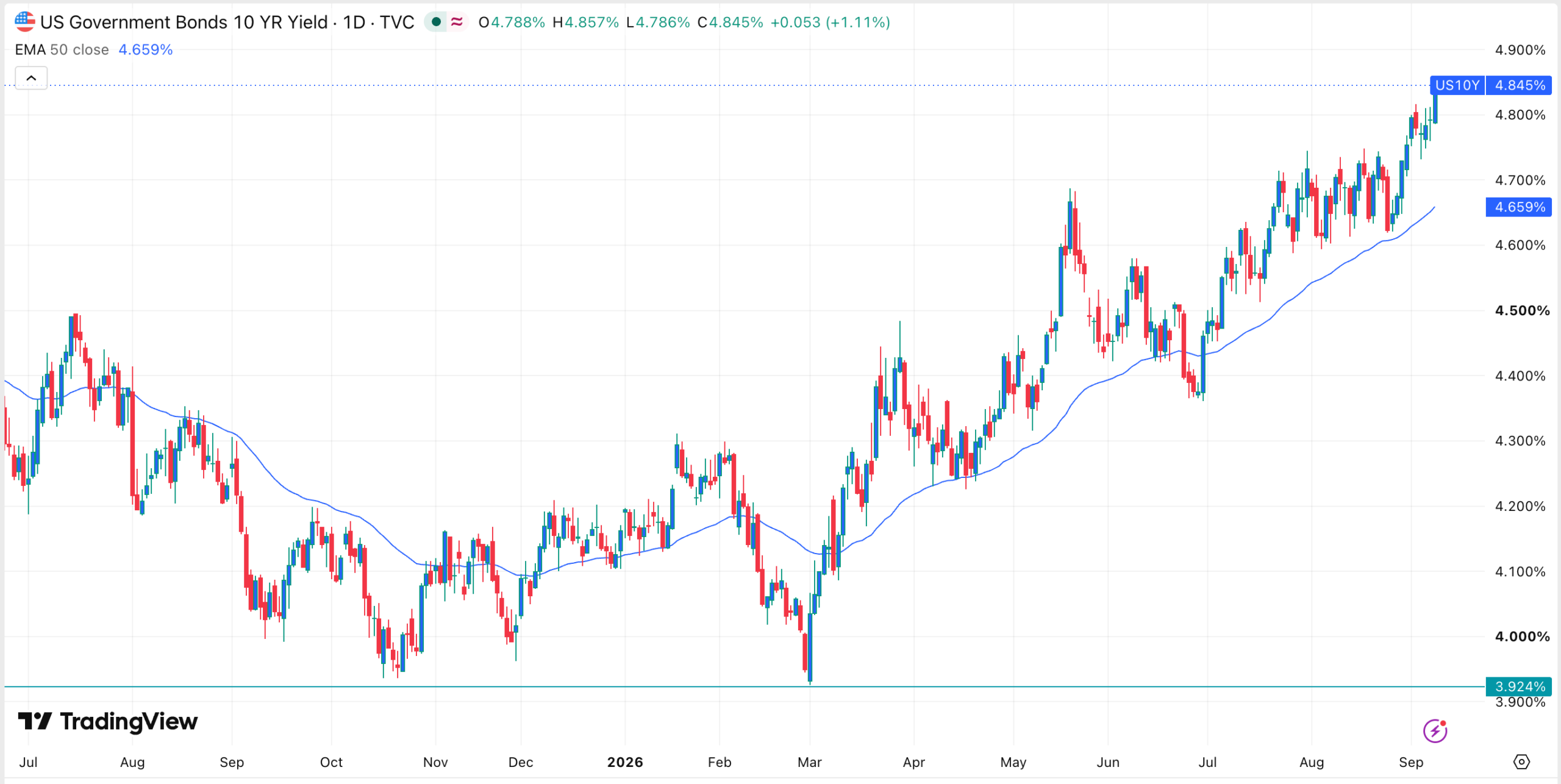
Task: Select the EMA 50 close indicator legend
Action: pyautogui.click(x=62, y=49)
